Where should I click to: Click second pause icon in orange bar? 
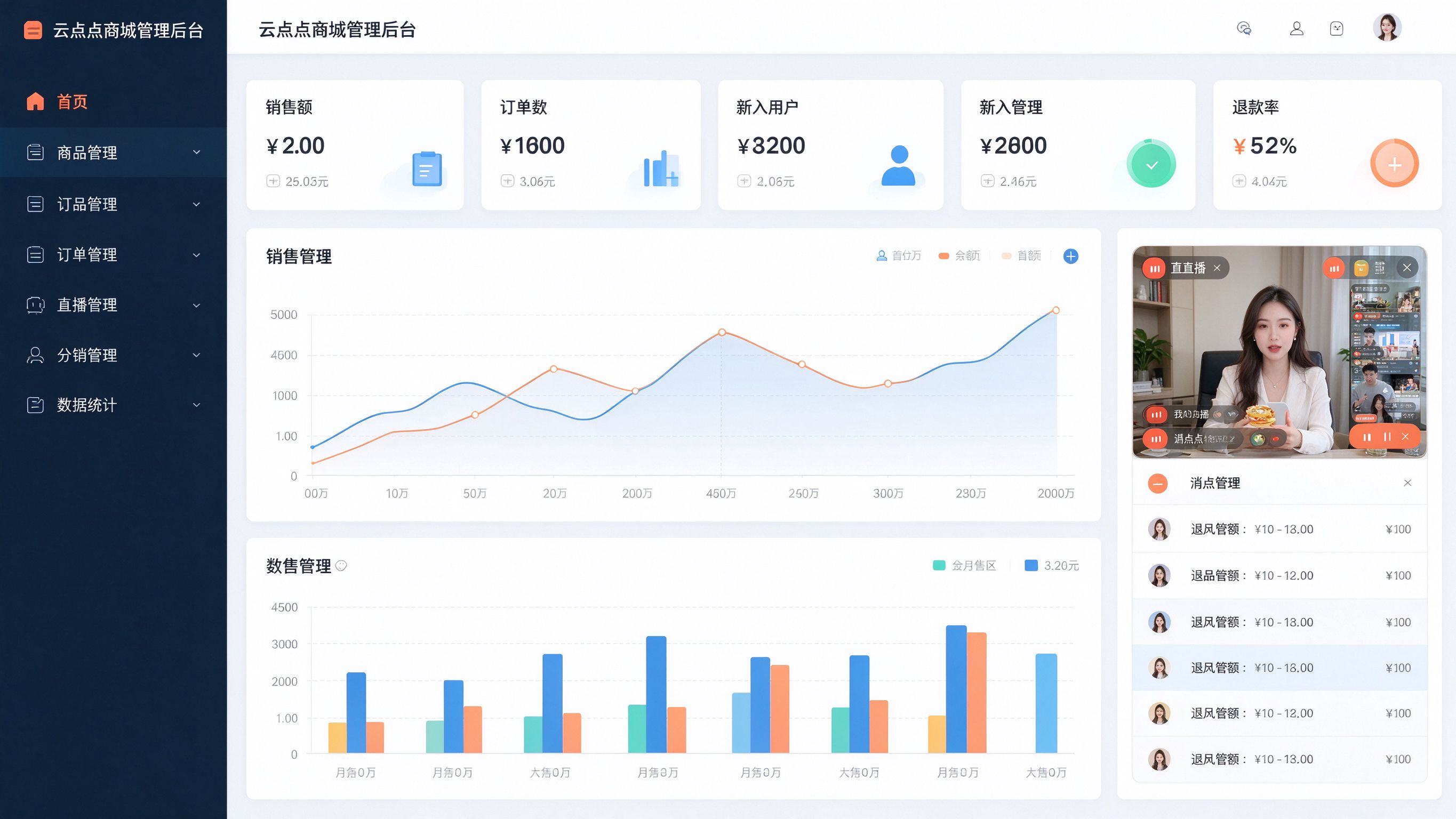tap(1387, 436)
